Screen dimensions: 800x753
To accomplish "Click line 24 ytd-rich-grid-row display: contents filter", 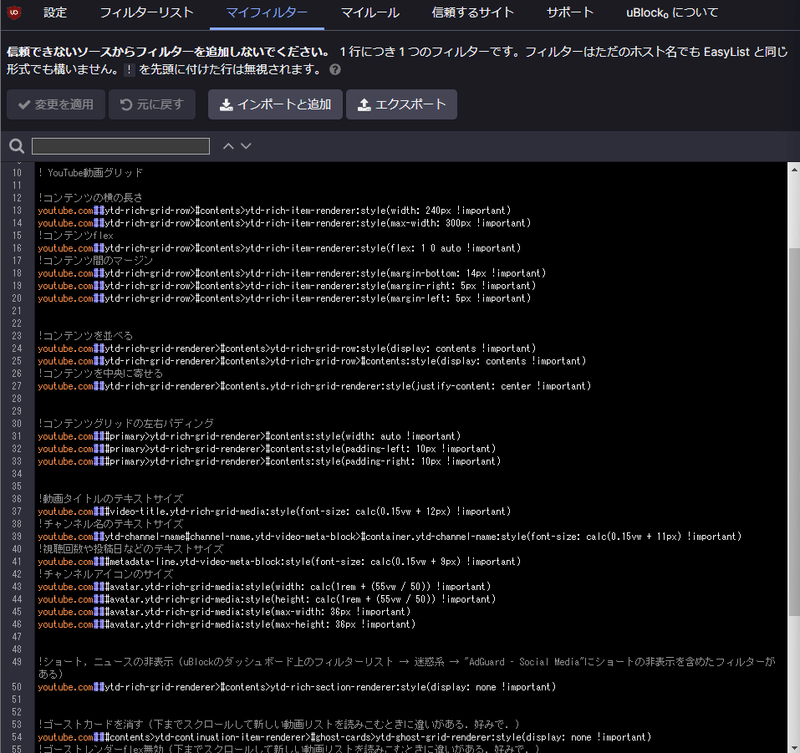I will 287,348.
